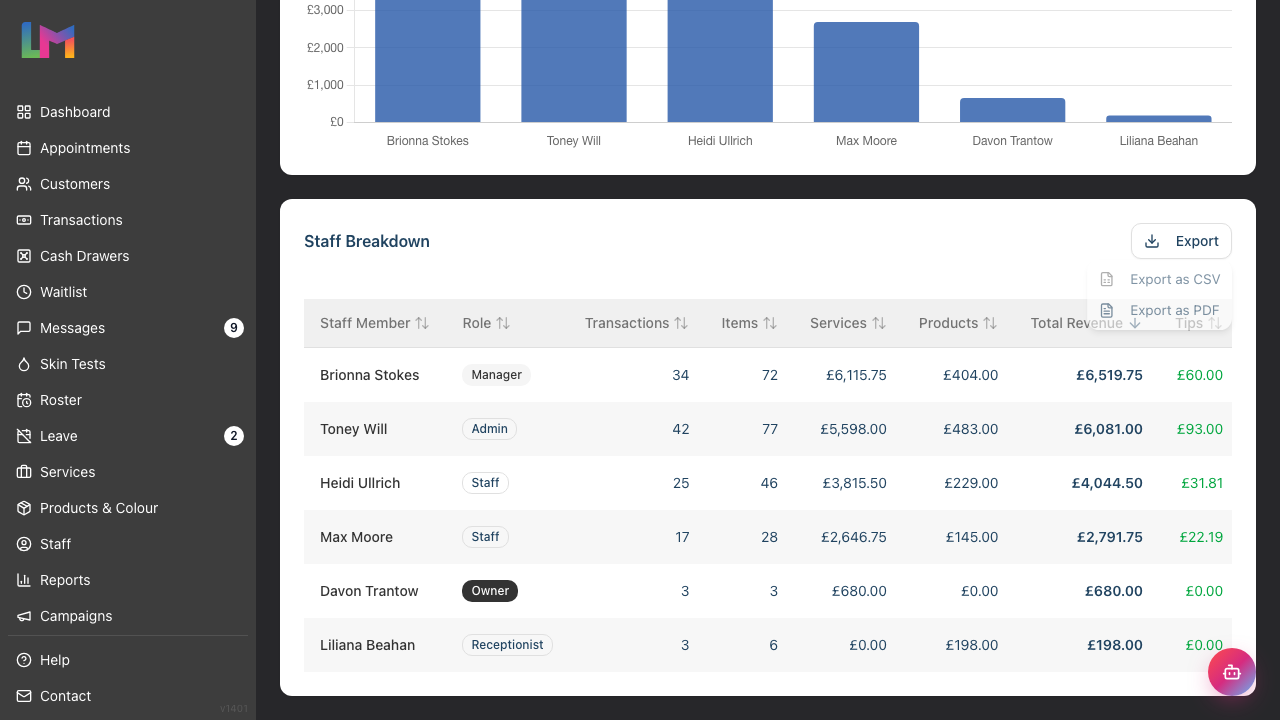Click the Contact envelope icon
The height and width of the screenshot is (720, 1280).
pyautogui.click(x=24, y=696)
